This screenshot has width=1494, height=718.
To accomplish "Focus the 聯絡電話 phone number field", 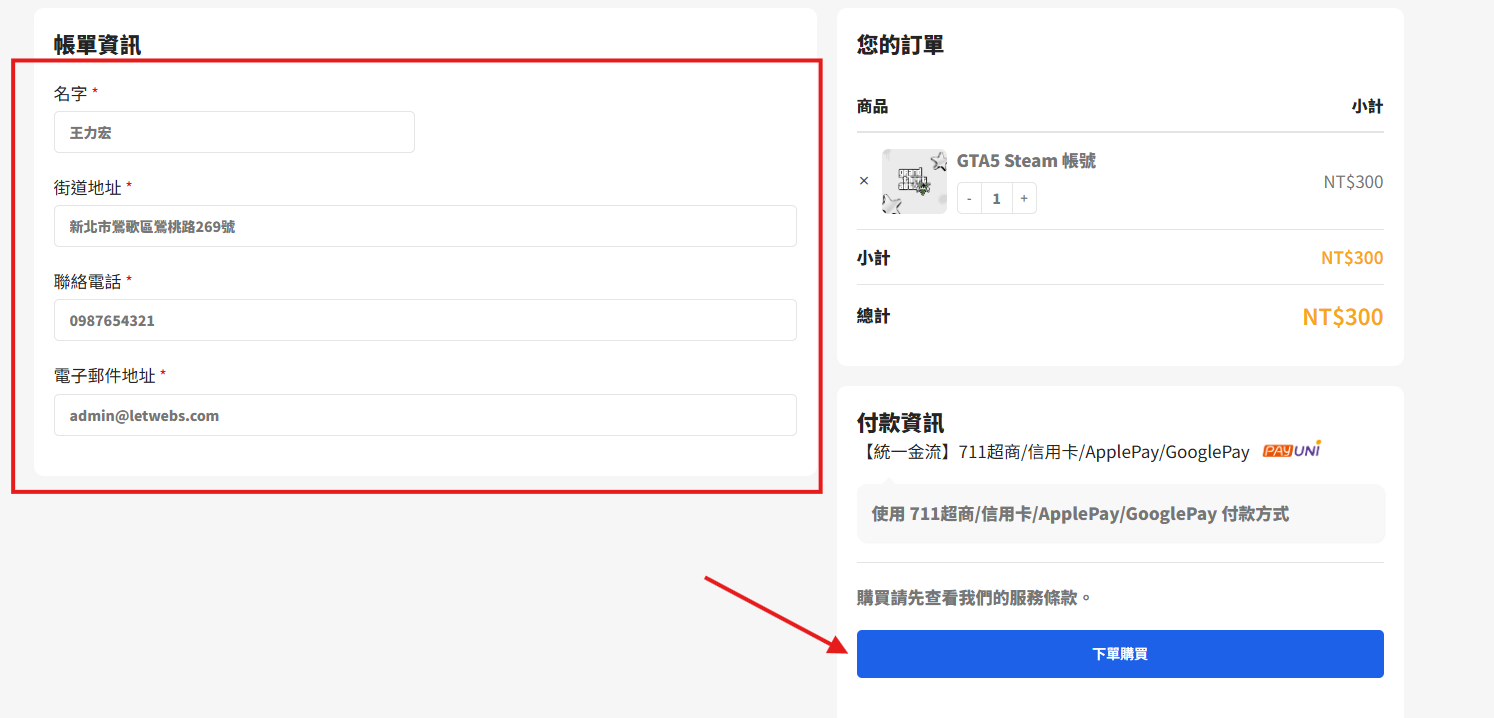I will 425,320.
